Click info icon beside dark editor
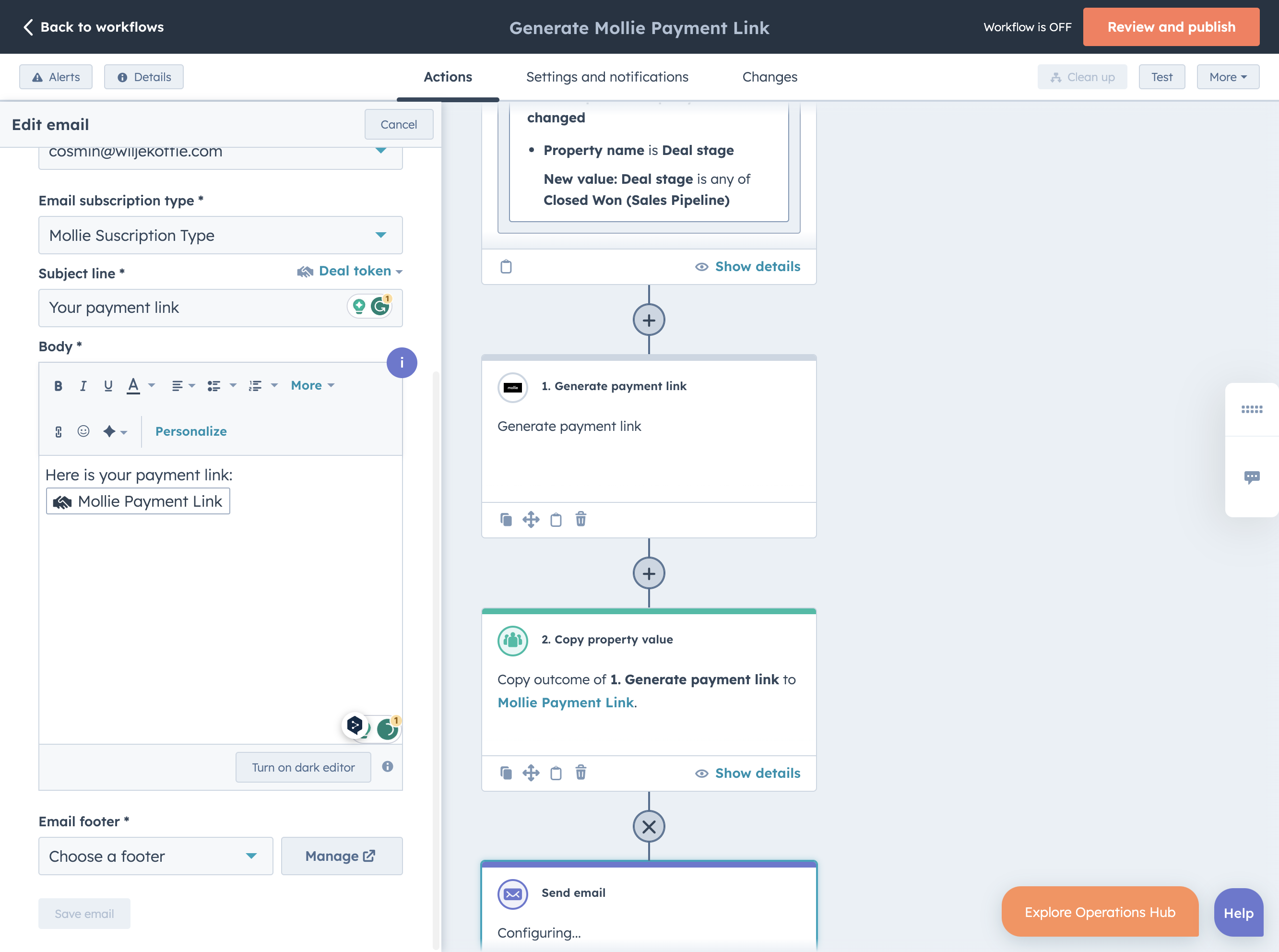This screenshot has height=952, width=1279. click(x=388, y=766)
